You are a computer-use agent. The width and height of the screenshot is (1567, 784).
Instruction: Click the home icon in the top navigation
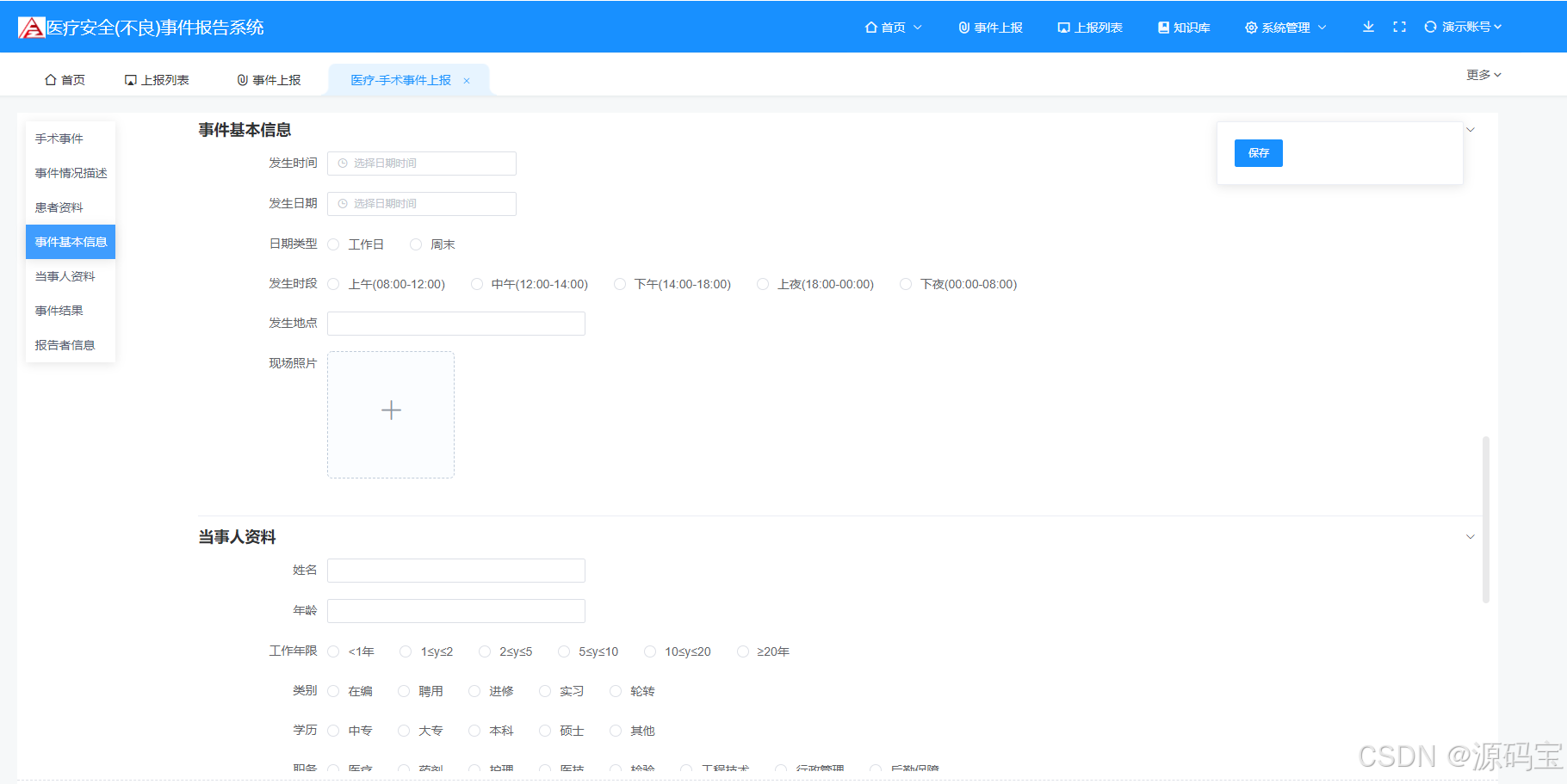[x=871, y=28]
